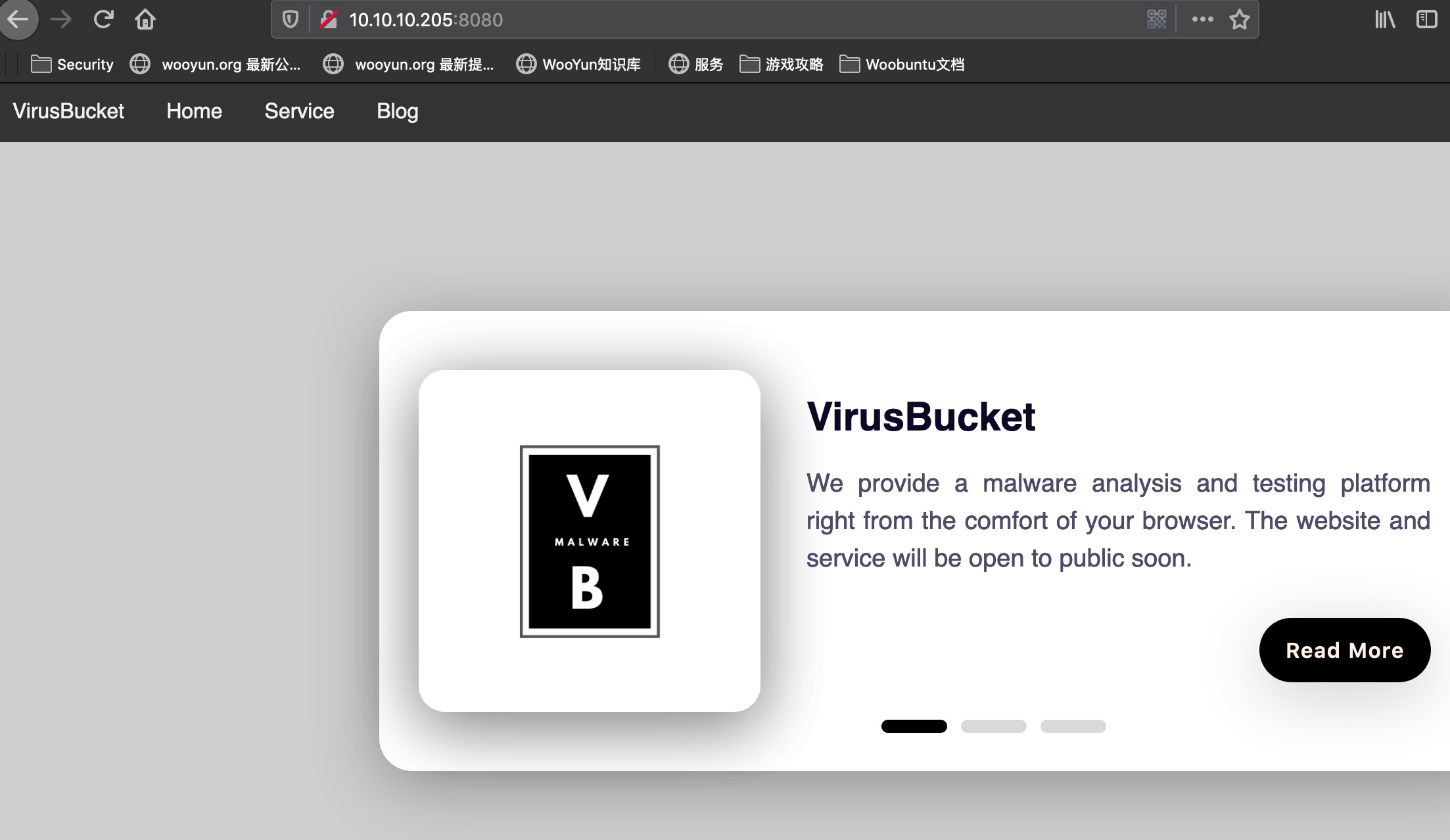Click the Read More button
The width and height of the screenshot is (1450, 840).
pos(1344,650)
